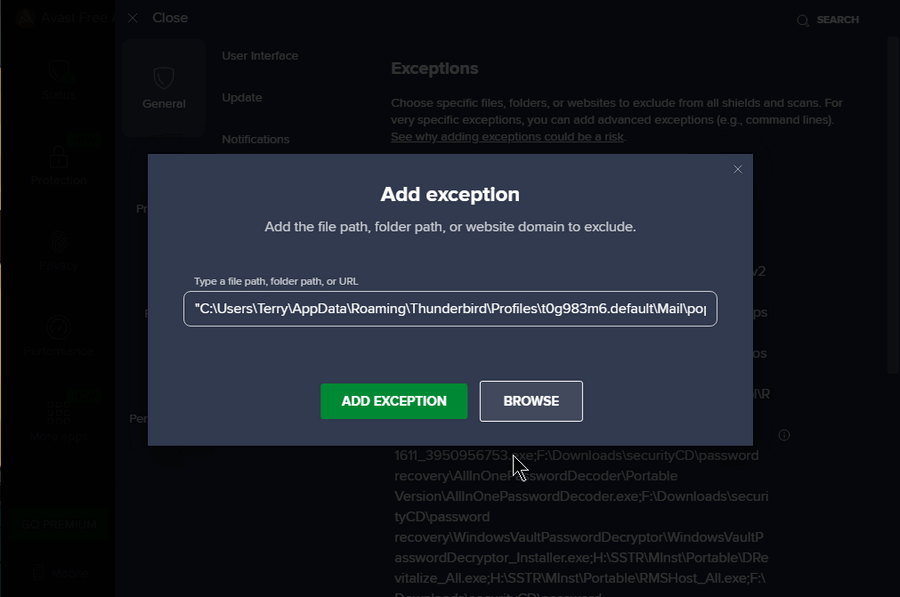Open the Status shield icon in sidebar
900x597 pixels.
point(59,71)
